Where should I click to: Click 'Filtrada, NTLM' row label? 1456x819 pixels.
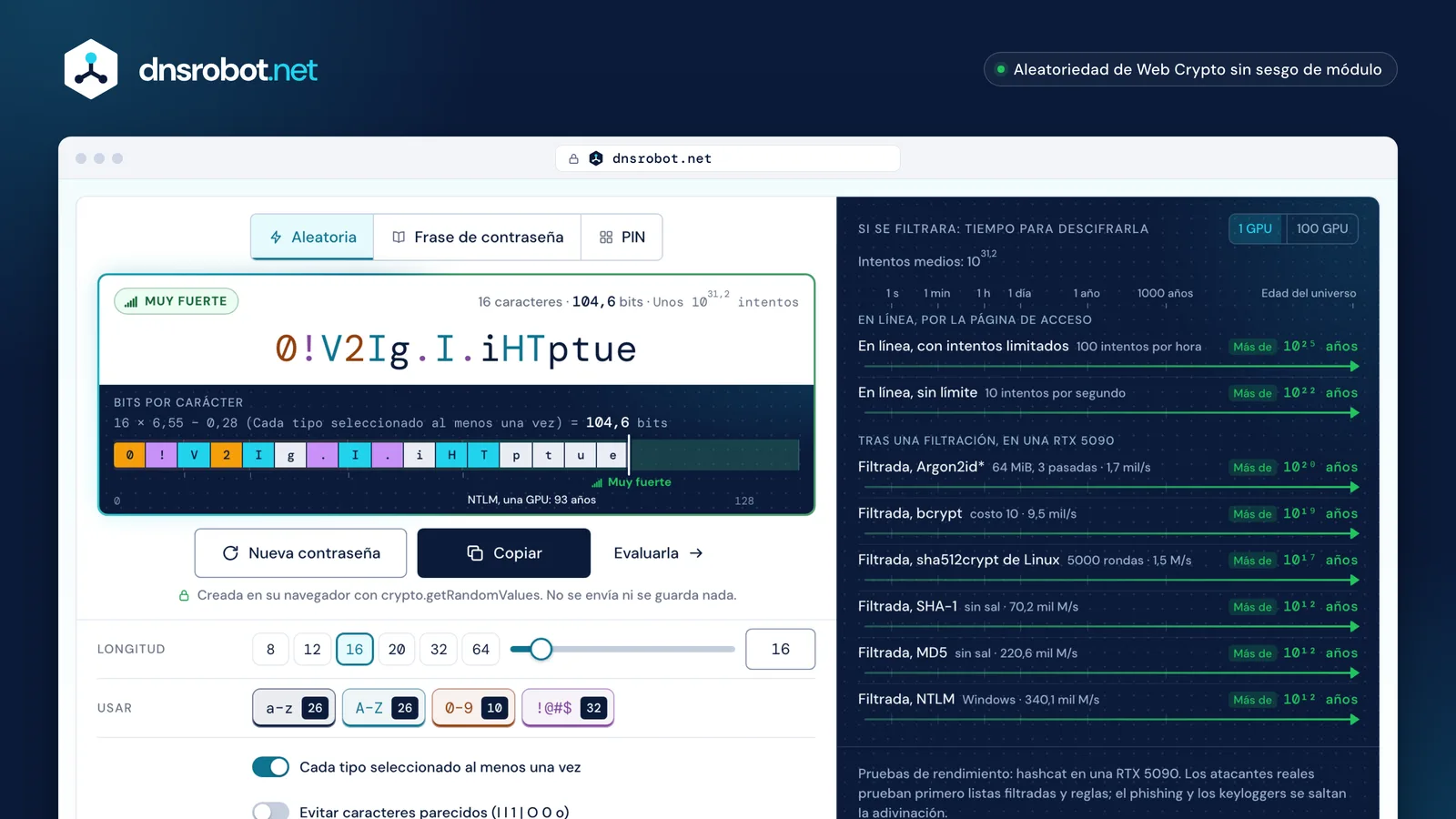pos(906,699)
